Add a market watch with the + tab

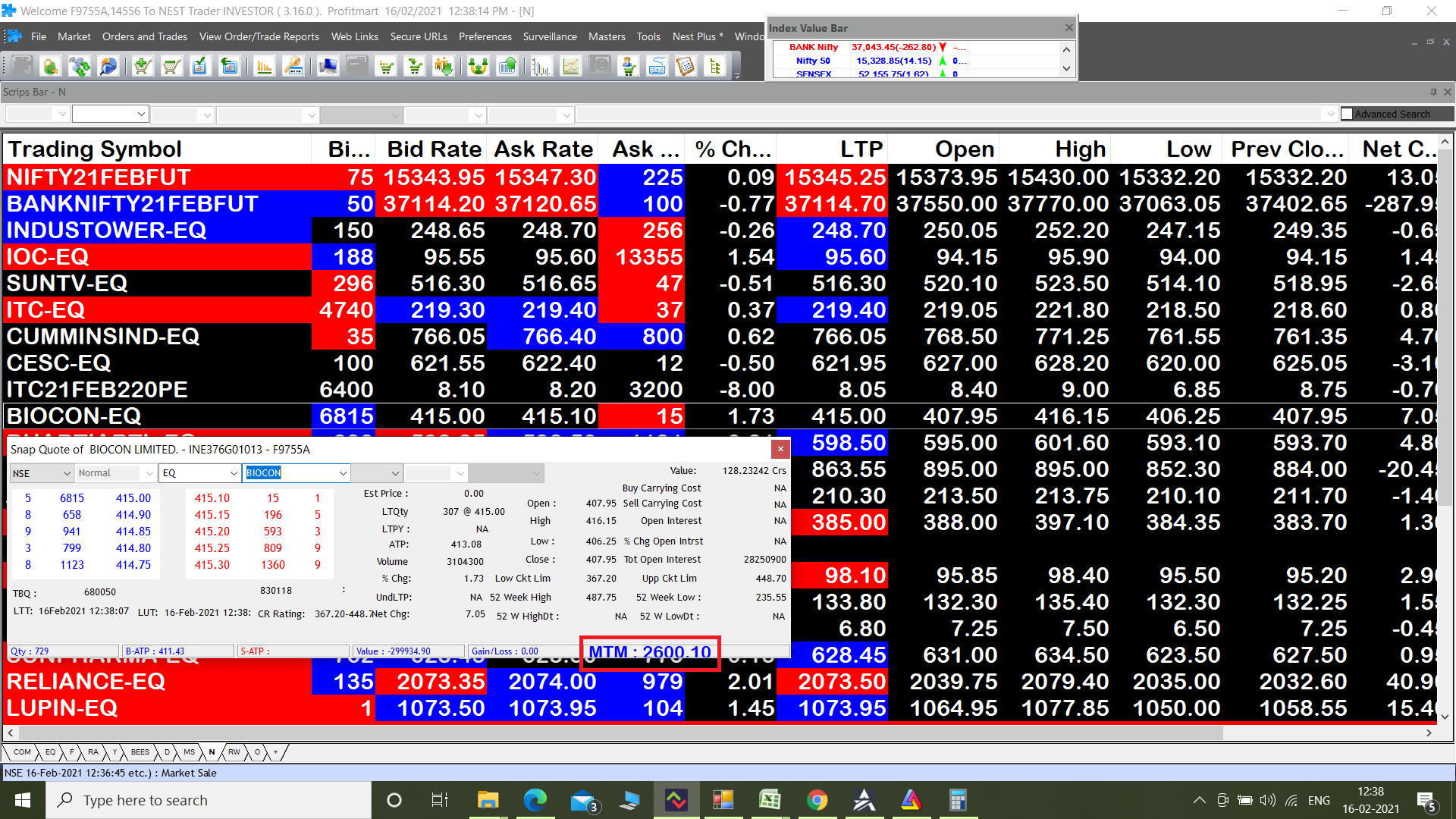tap(276, 752)
